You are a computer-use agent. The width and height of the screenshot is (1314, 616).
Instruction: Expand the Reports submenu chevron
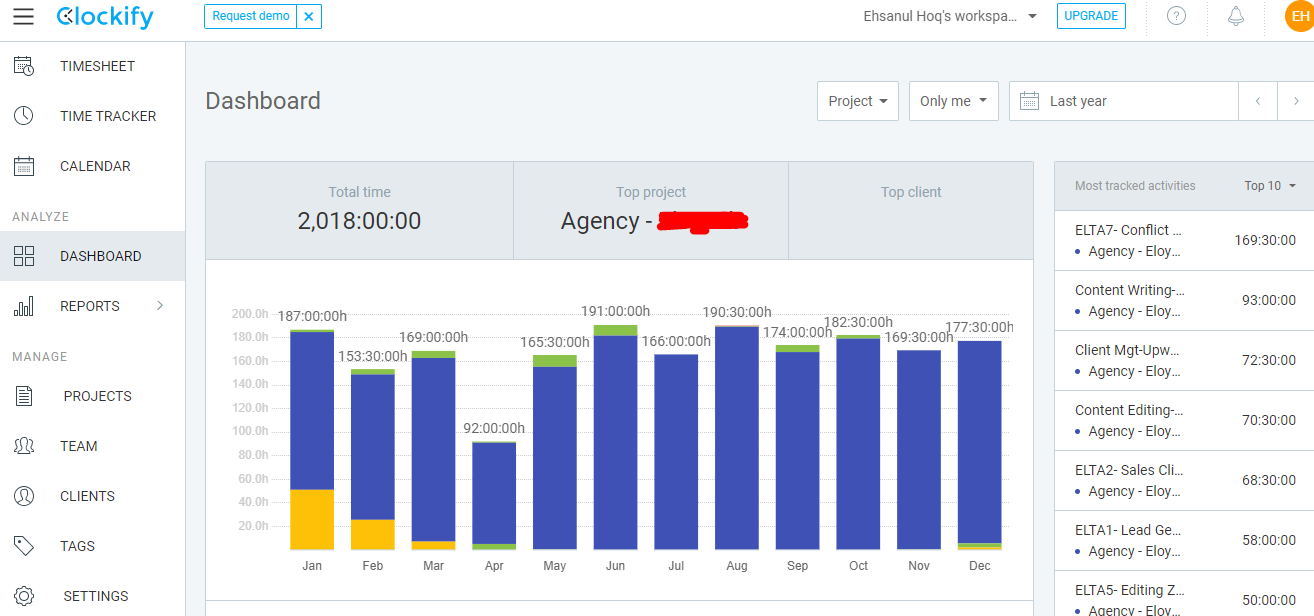160,305
